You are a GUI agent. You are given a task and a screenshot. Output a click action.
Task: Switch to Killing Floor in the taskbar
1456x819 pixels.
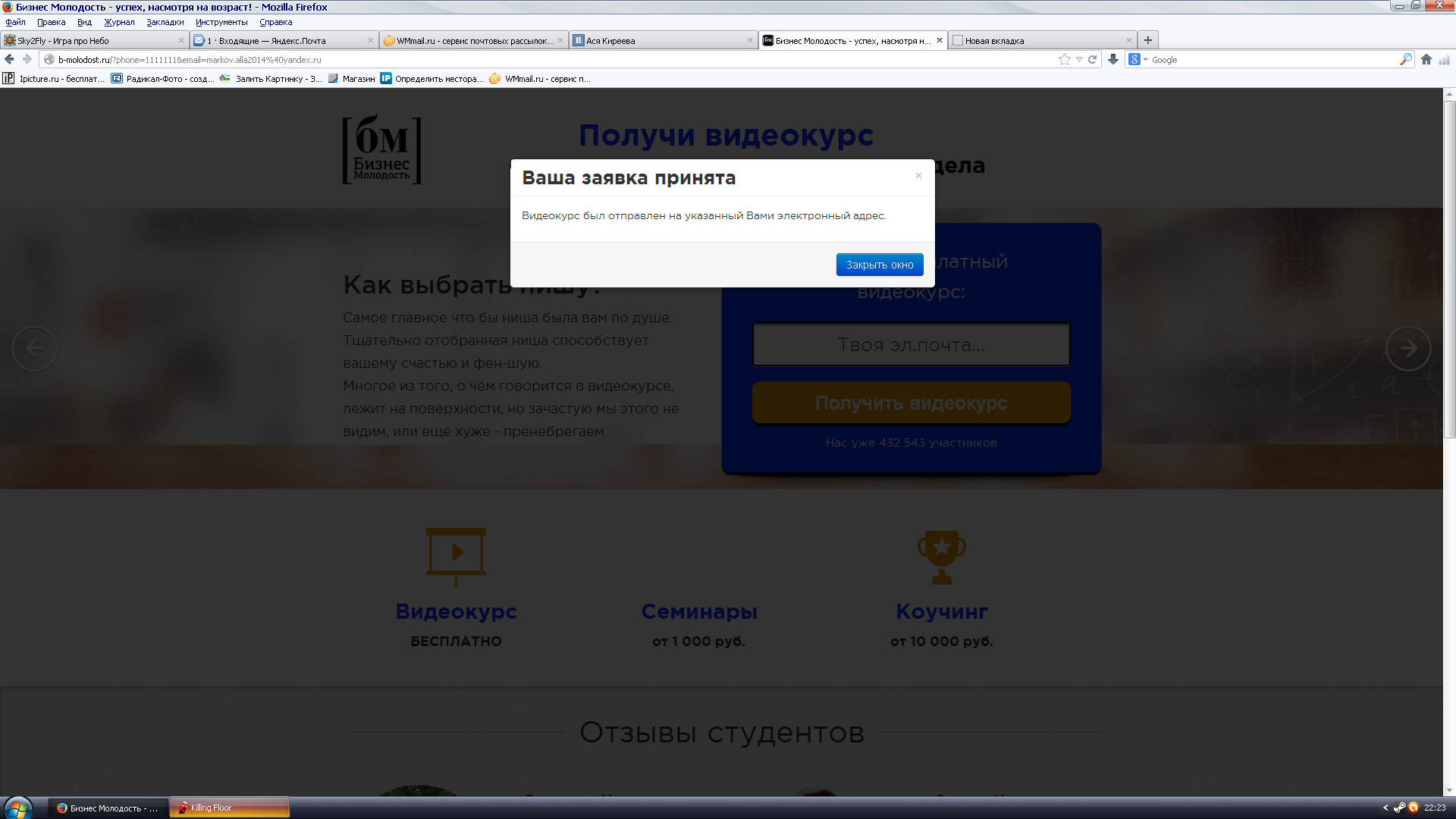tap(227, 808)
